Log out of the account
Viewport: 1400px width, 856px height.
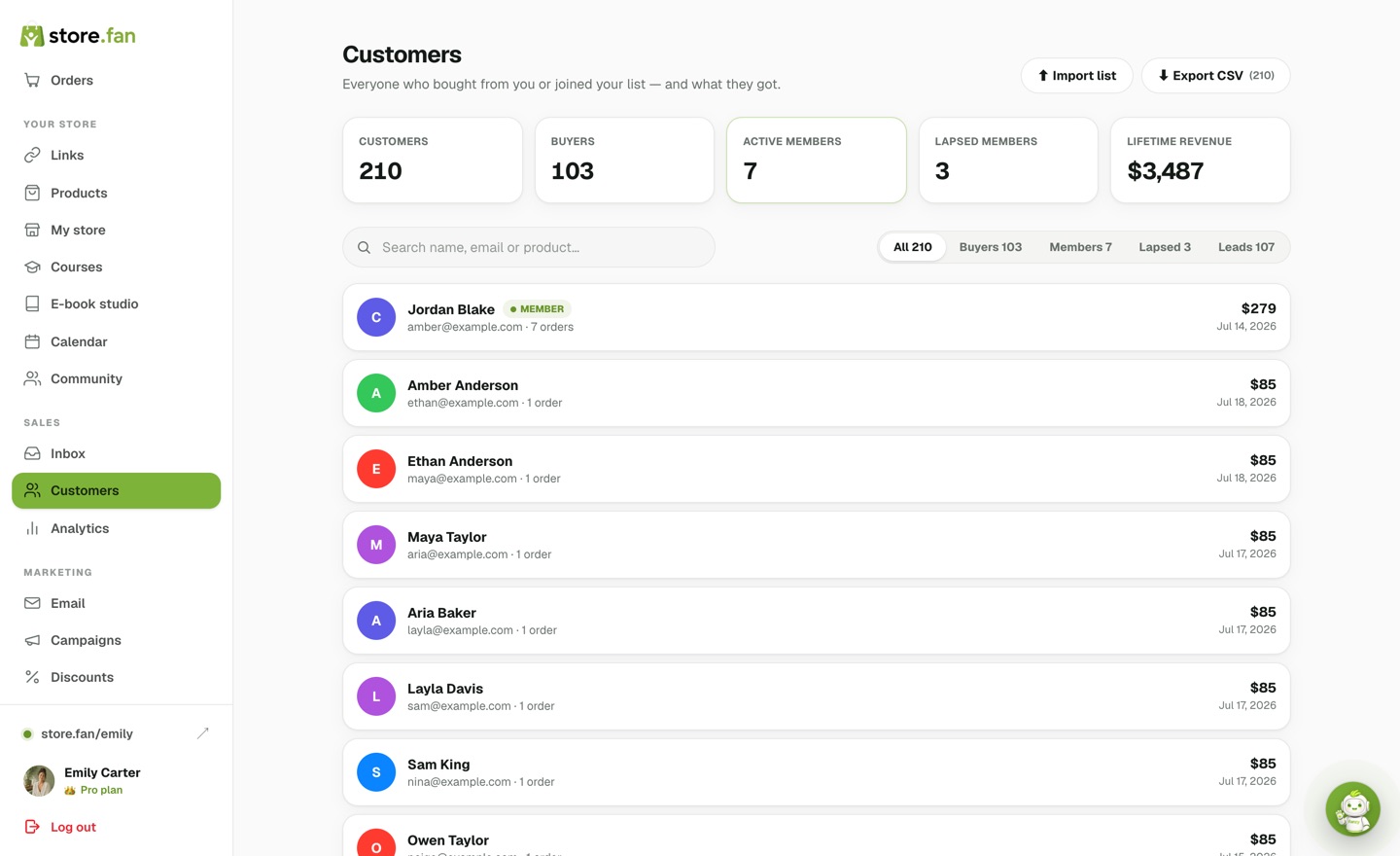60,828
